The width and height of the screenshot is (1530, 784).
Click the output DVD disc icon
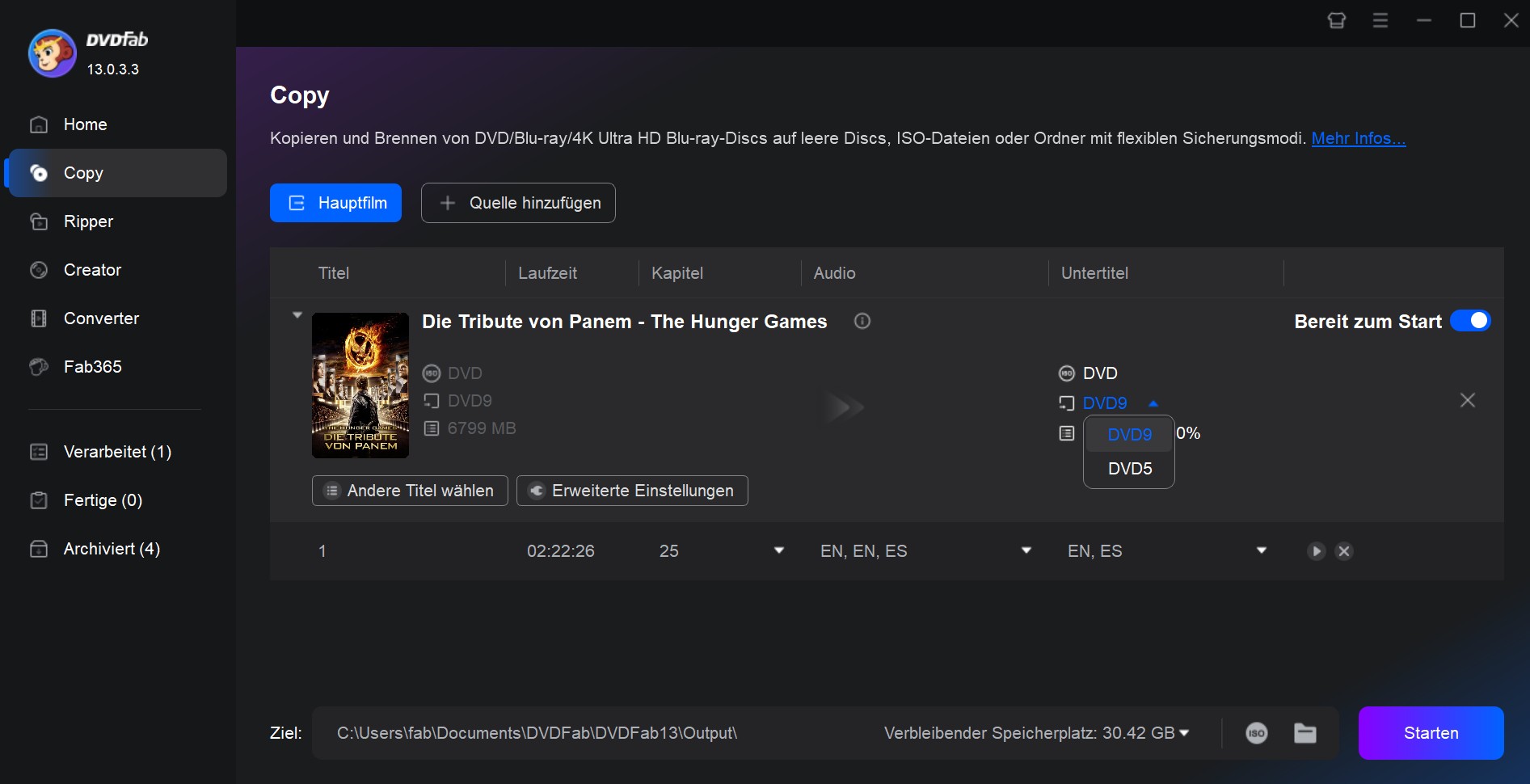(x=1067, y=373)
